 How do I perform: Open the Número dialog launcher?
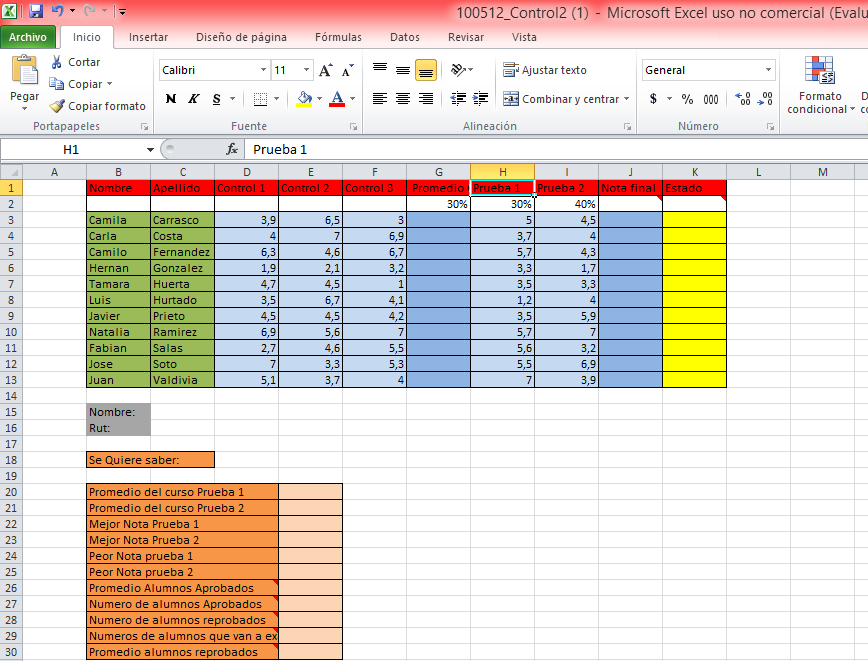point(770,127)
